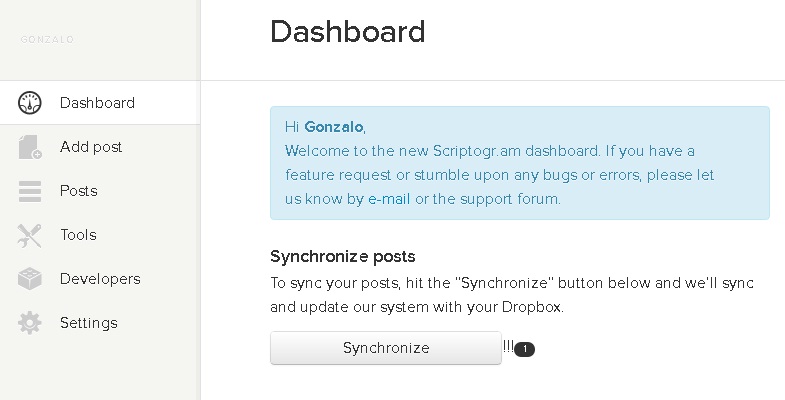Click the GONZALO logo in the sidebar header
Viewport: 785px width, 400px height.
tap(47, 40)
